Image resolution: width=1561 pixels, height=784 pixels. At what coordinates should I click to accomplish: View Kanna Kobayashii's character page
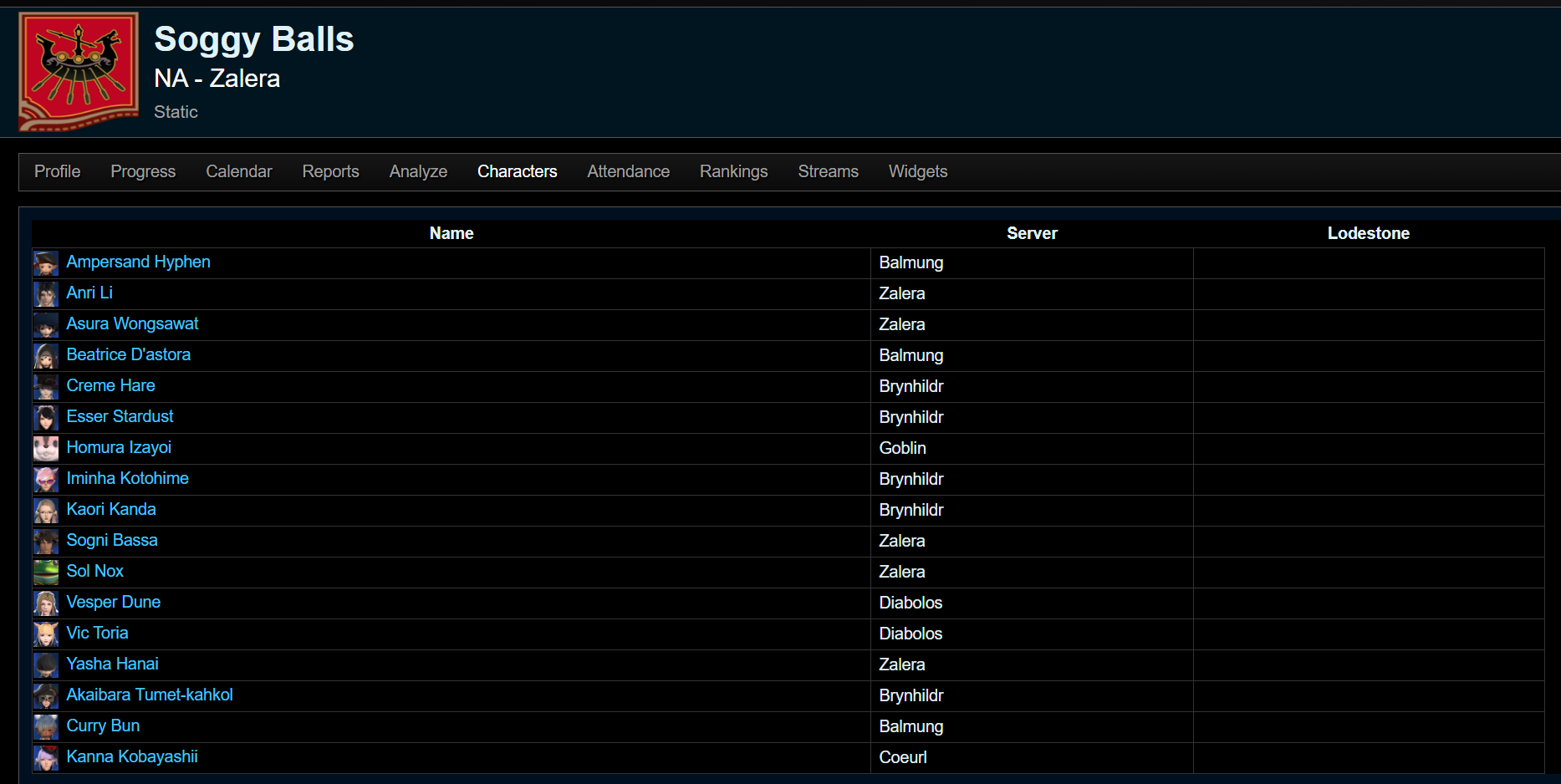pos(133,756)
